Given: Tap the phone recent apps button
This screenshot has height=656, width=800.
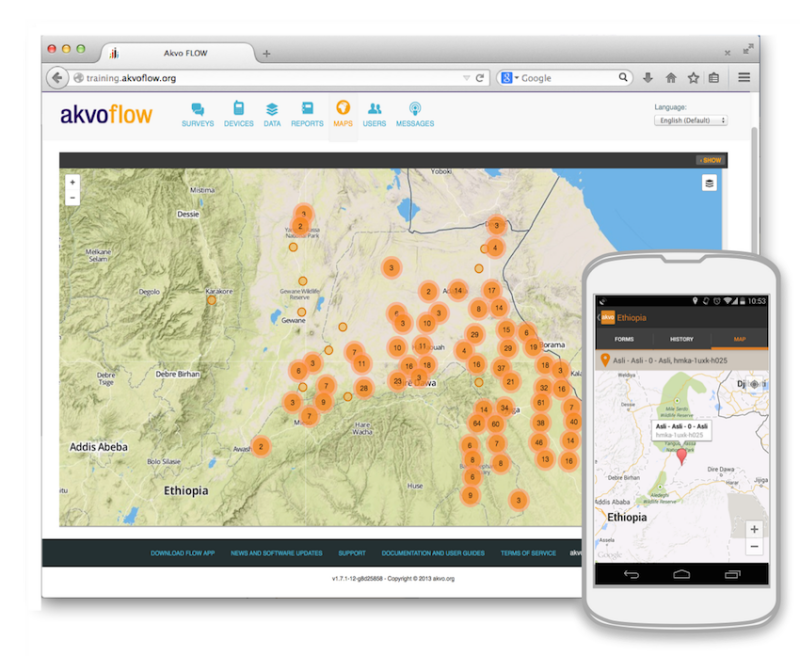Looking at the screenshot, I should pos(733,575).
